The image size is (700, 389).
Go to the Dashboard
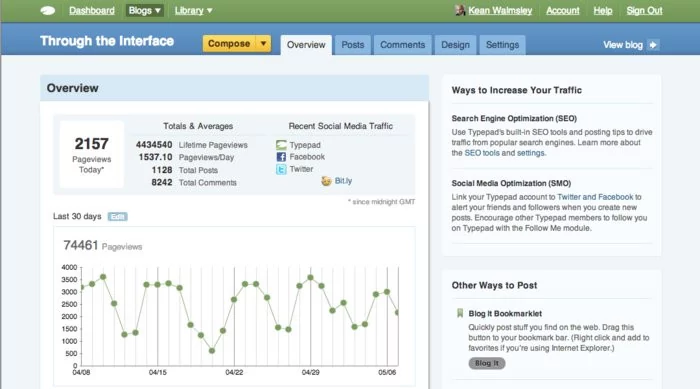click(x=92, y=10)
